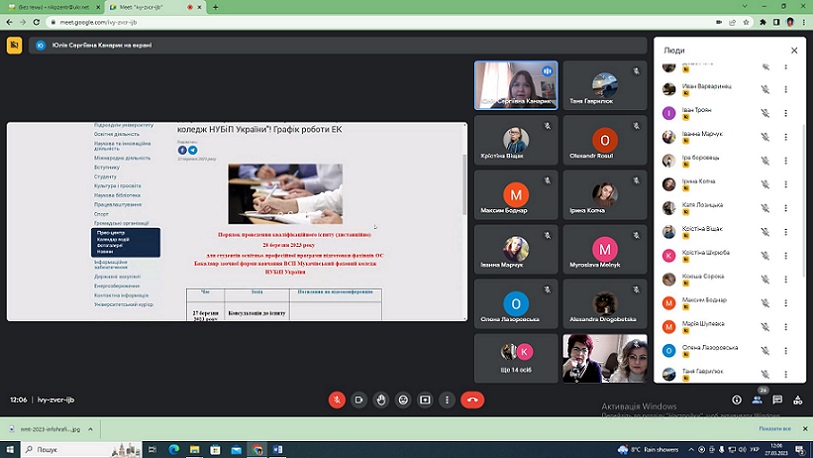This screenshot has height=458, width=813.
Task: Open File Explorer from the taskbar
Action: coord(194,449)
